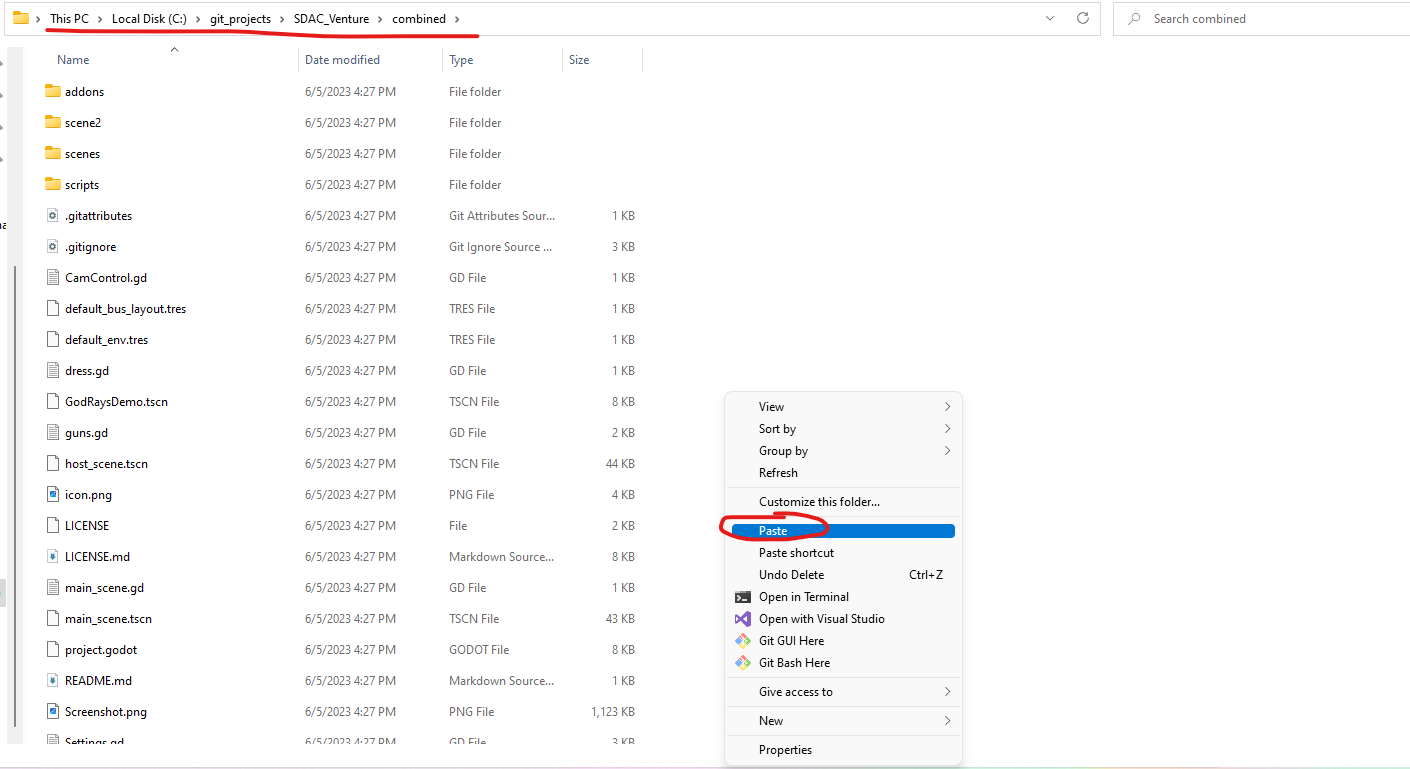Click the Open in Terminal icon

pos(743,597)
